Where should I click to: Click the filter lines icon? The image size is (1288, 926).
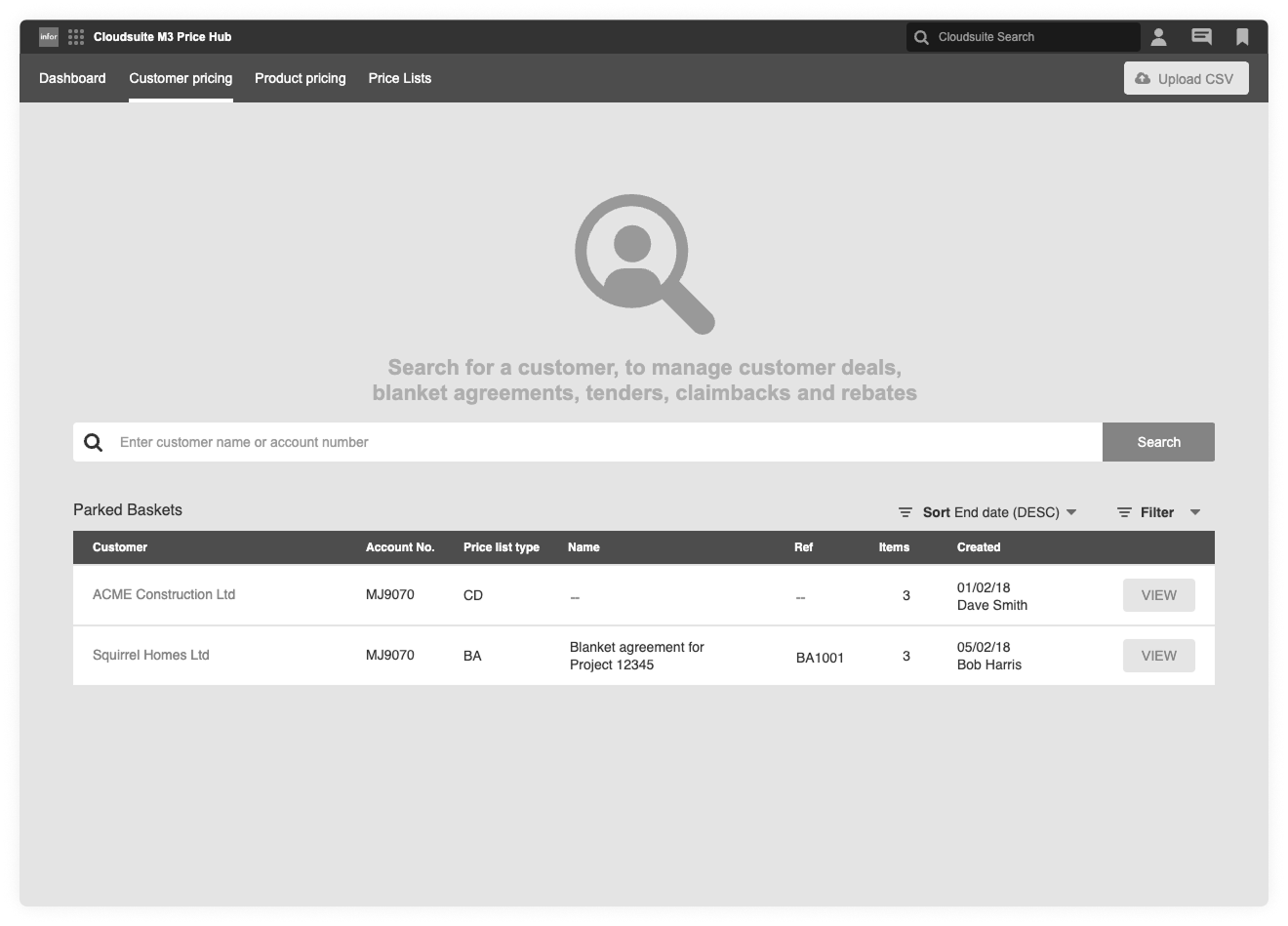point(1124,512)
